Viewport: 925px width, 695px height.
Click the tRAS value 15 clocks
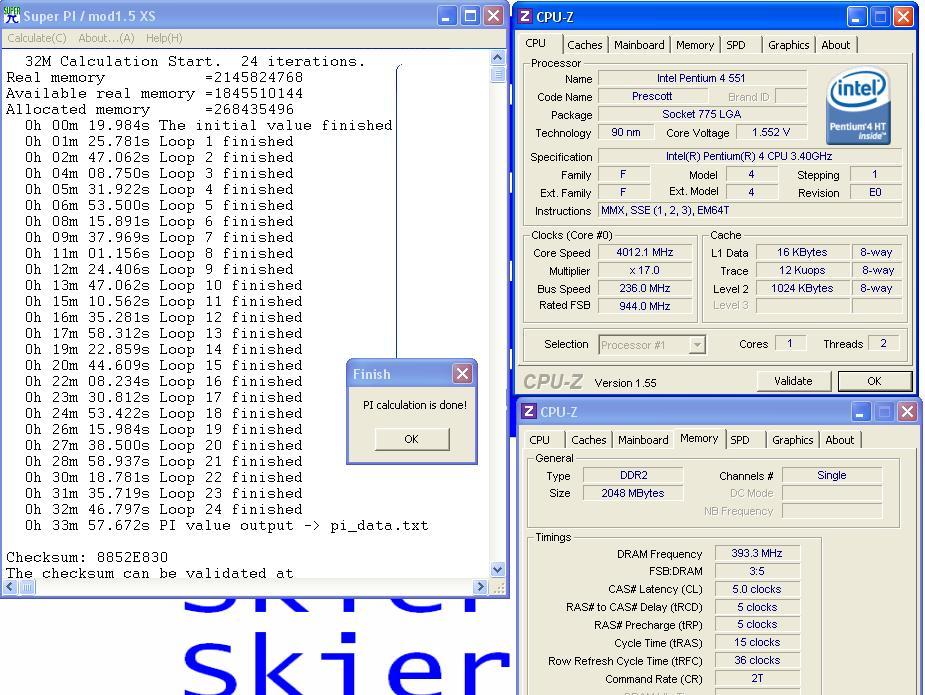[757, 642]
